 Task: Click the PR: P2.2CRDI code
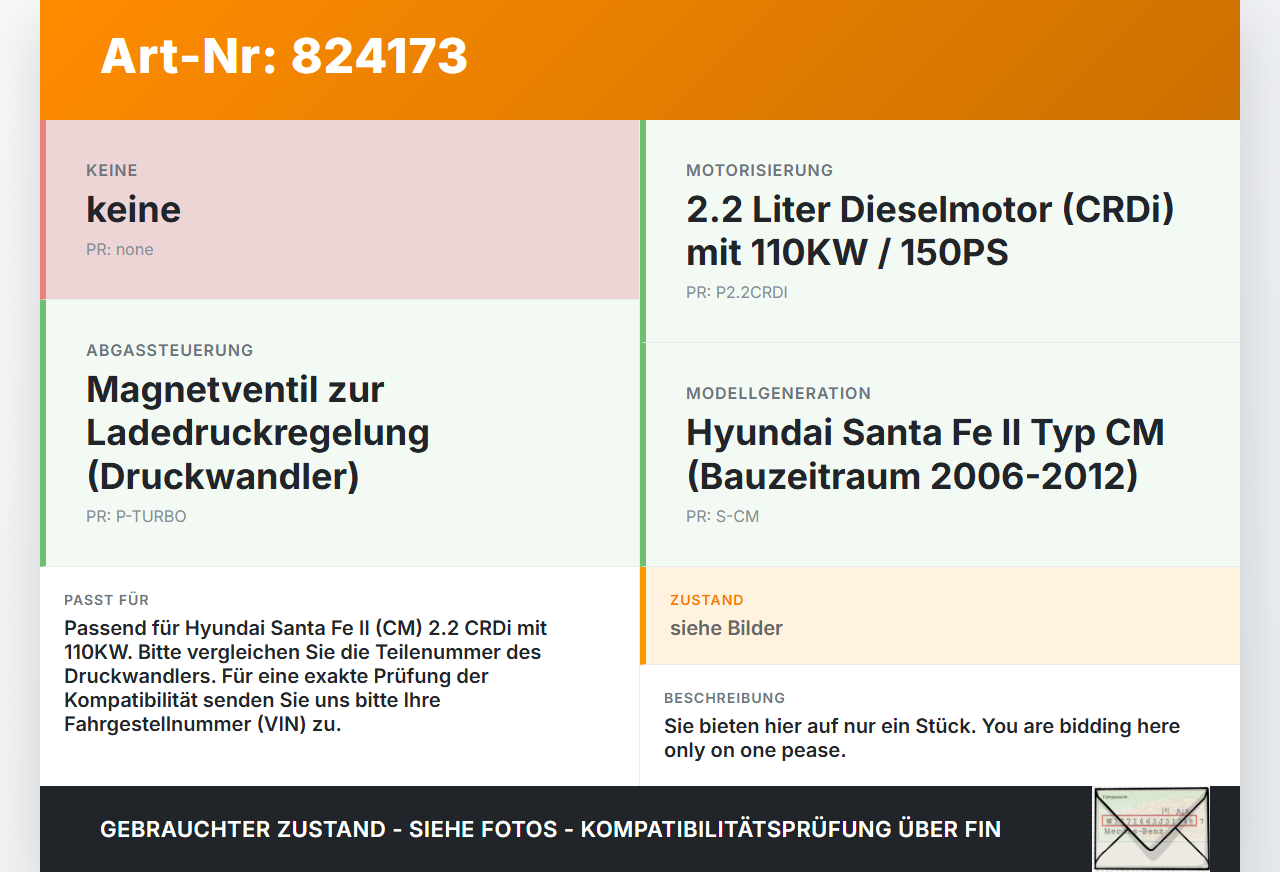(x=737, y=293)
